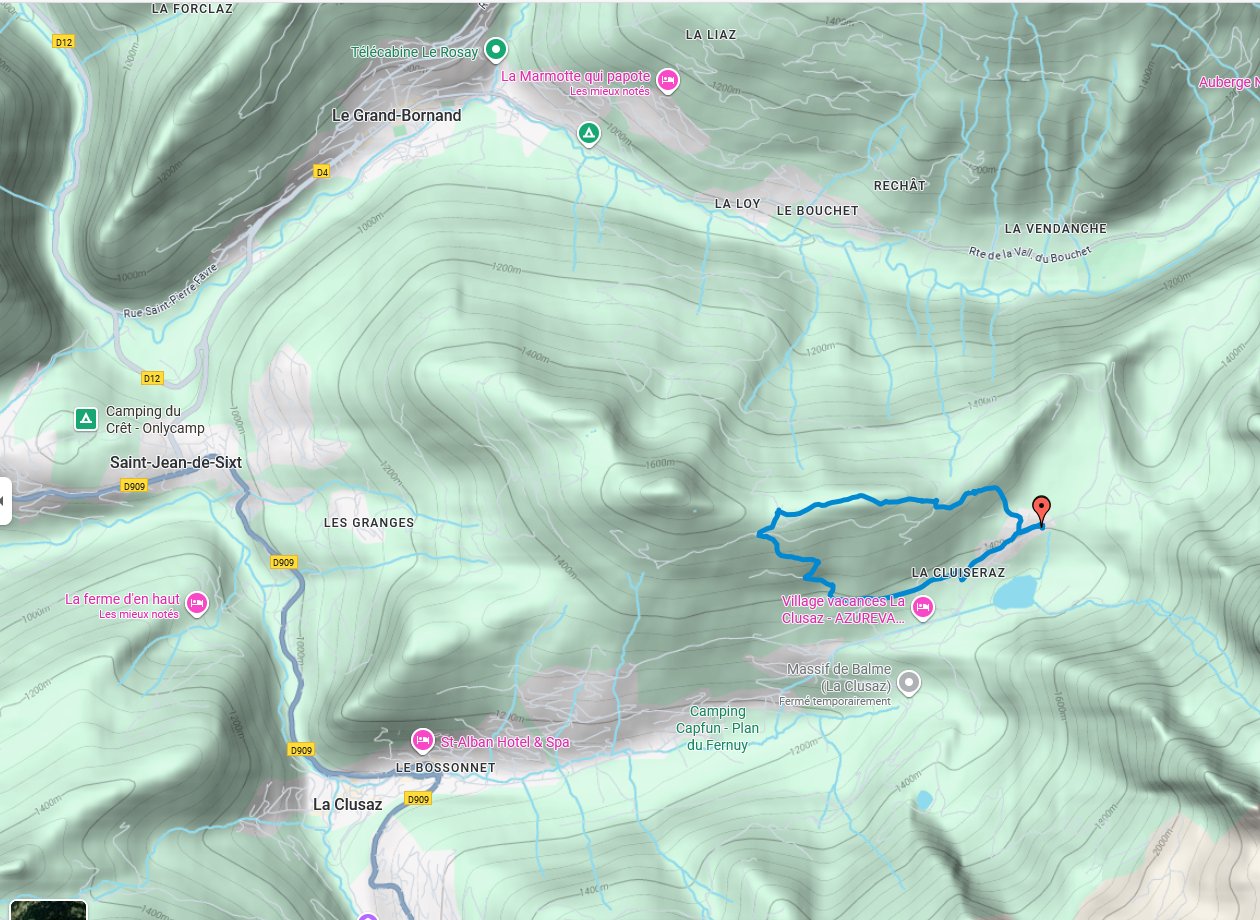Expand the collapsed side panel arrow
The image size is (1260, 920).
tap(5, 500)
